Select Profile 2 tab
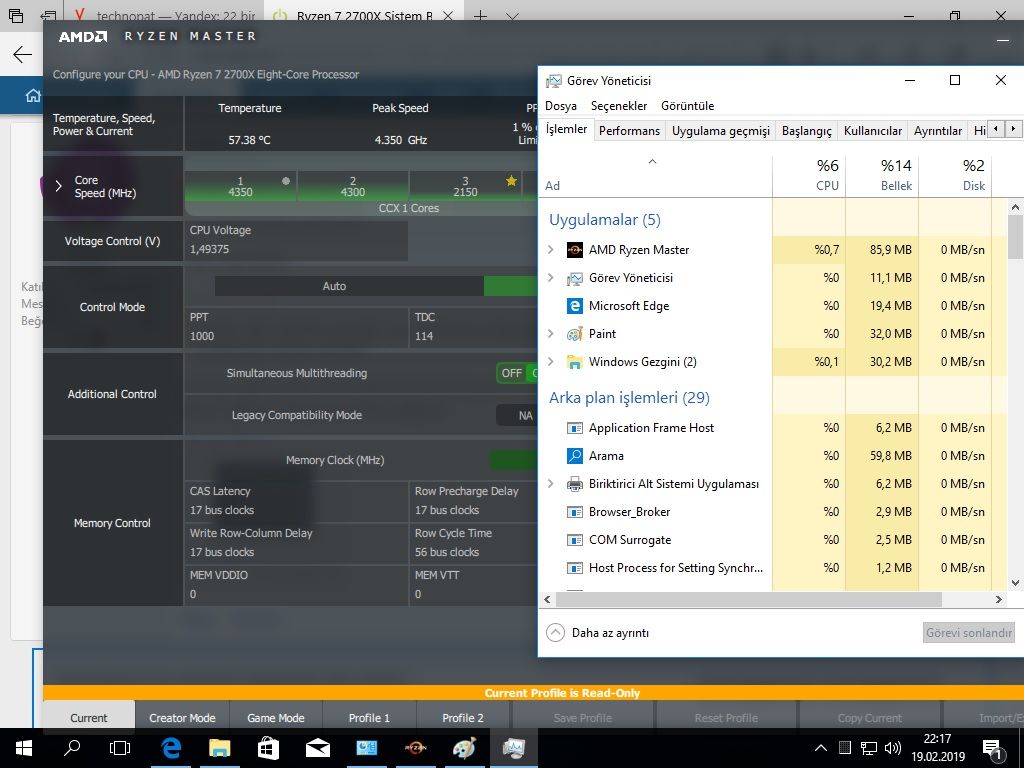Screen dimensions: 1024x768 click(463, 718)
